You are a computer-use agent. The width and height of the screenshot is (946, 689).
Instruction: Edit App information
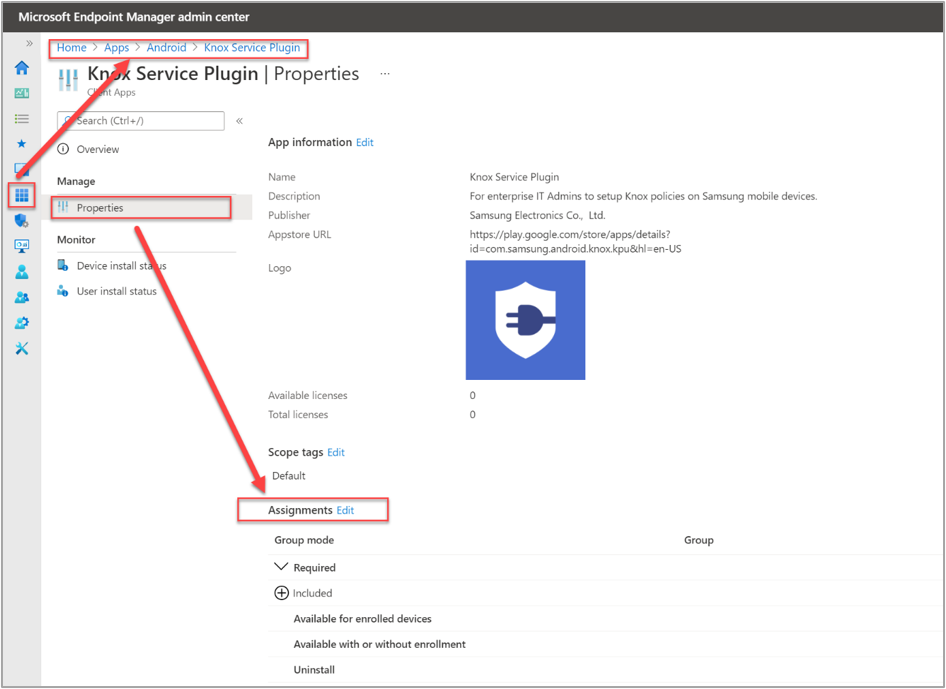coord(364,142)
